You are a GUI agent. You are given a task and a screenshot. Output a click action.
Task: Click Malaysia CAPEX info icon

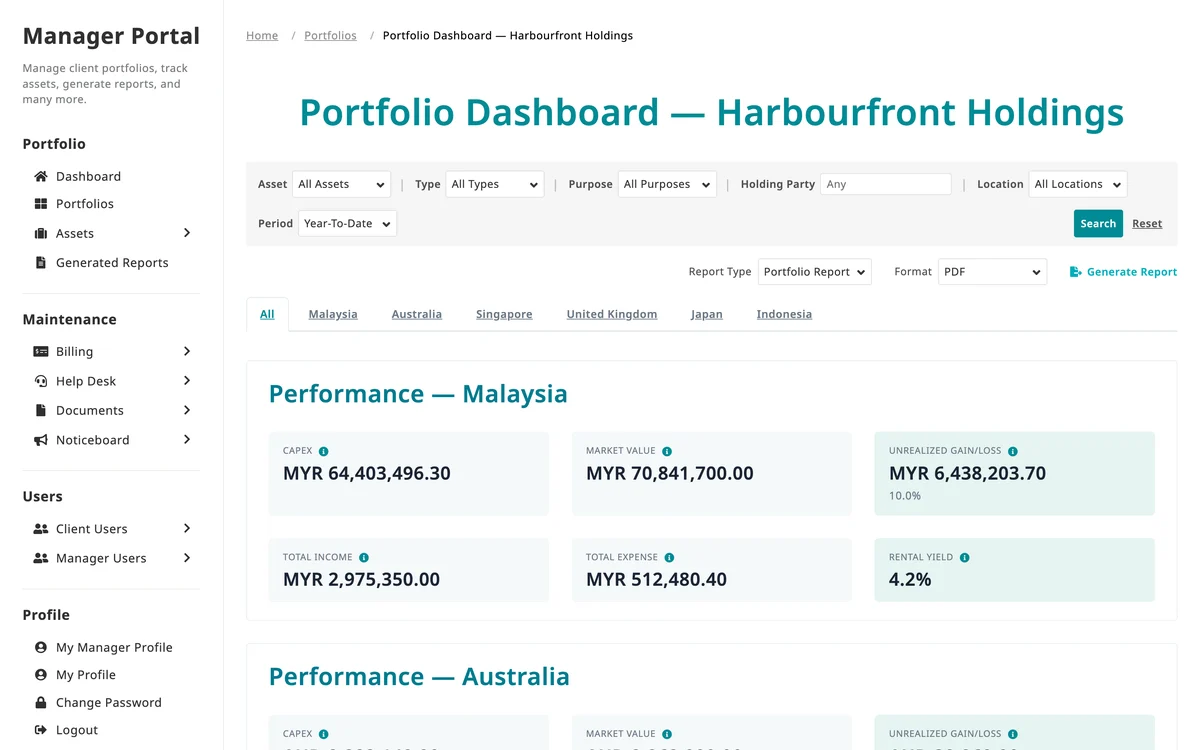(x=323, y=452)
